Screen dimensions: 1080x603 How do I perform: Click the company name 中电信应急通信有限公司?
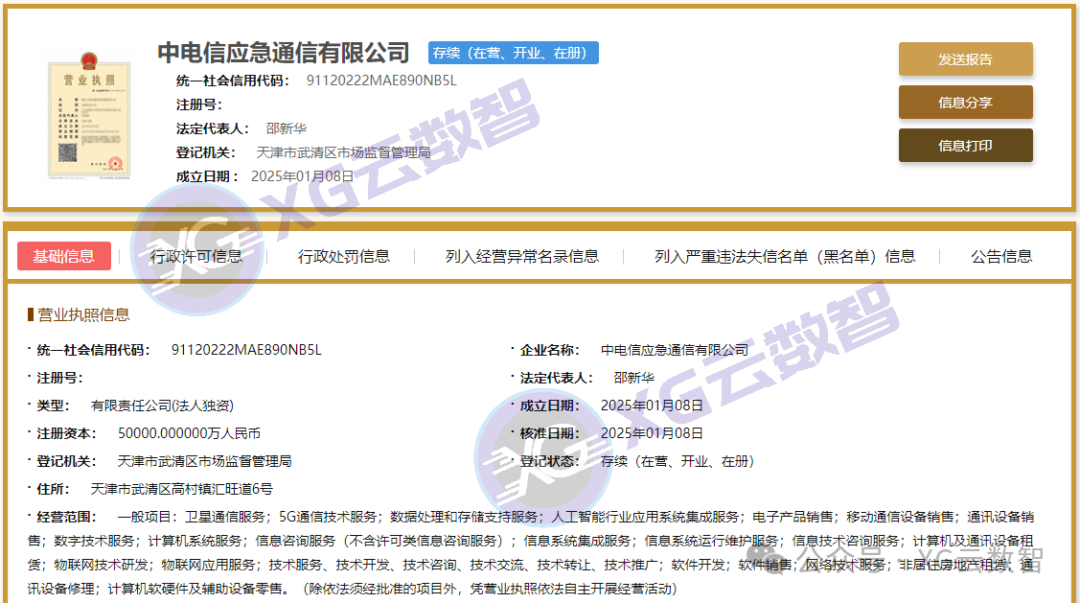284,52
